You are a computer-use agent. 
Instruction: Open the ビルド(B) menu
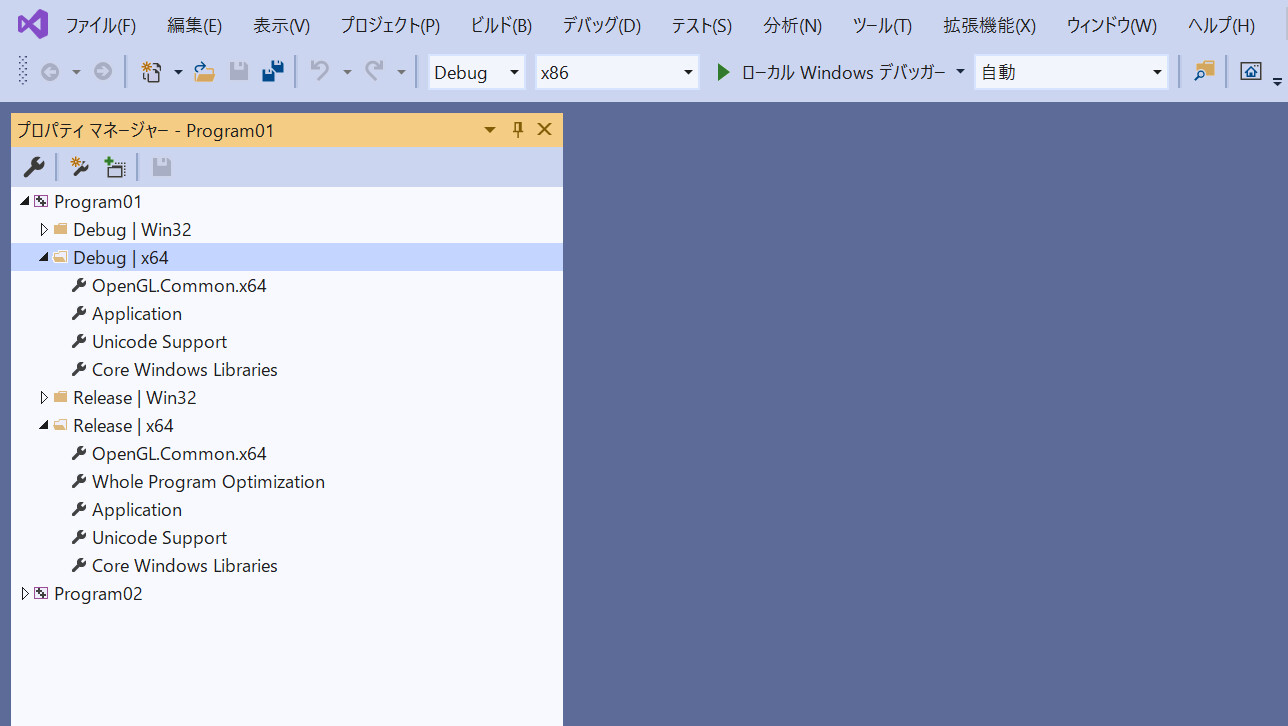pyautogui.click(x=501, y=26)
